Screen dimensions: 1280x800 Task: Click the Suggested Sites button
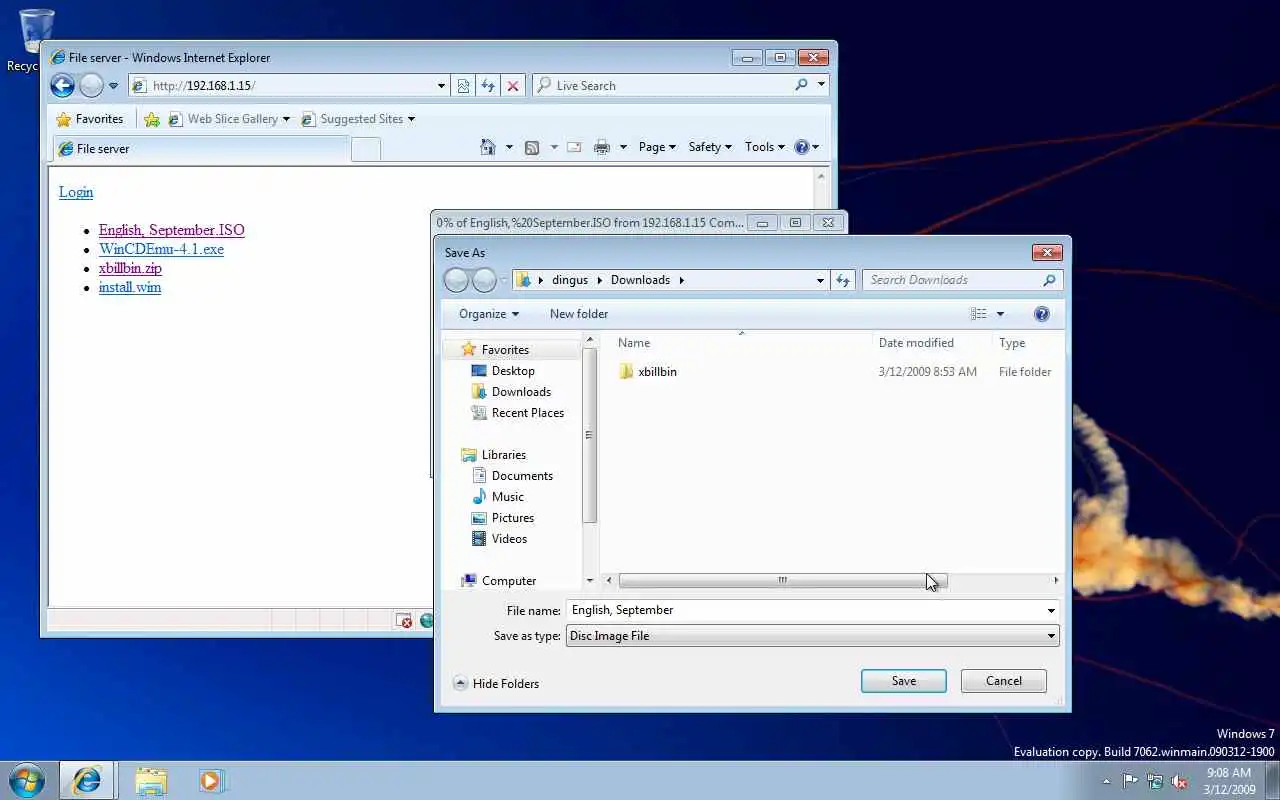[358, 119]
